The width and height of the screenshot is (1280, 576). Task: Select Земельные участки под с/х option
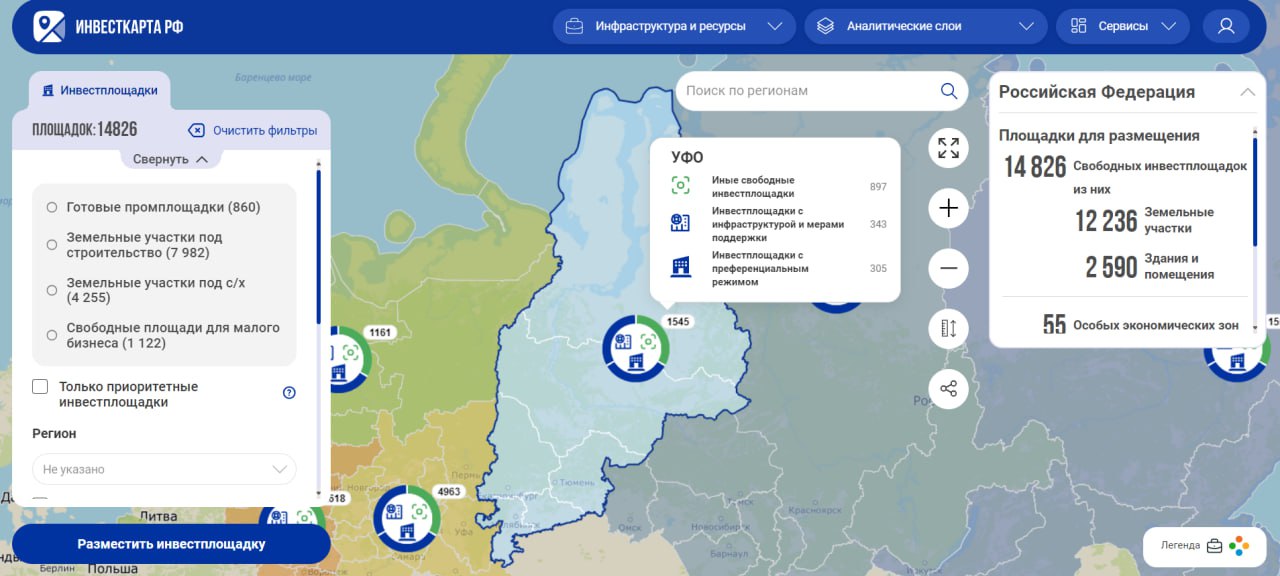coord(52,290)
